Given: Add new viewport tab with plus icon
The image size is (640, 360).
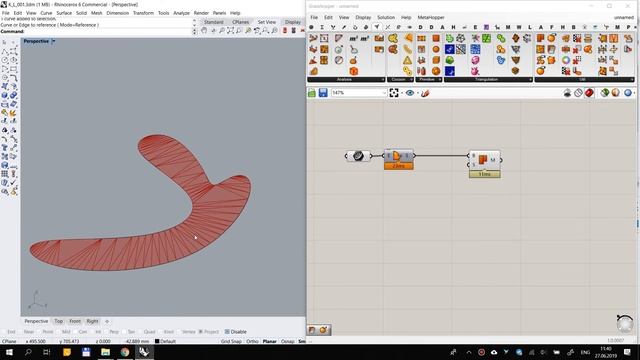Looking at the screenshot, I should (107, 322).
